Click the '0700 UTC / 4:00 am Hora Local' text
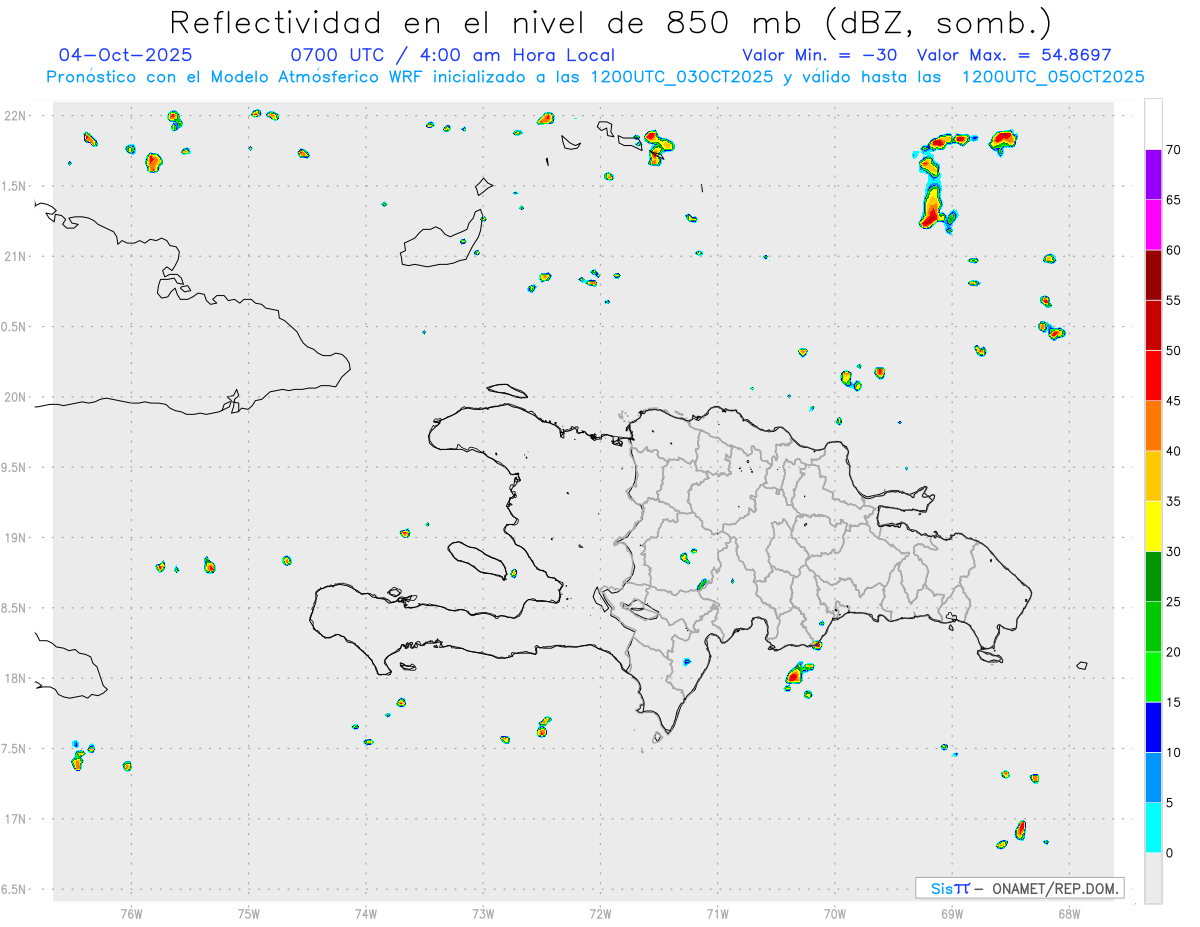 [x=452, y=55]
